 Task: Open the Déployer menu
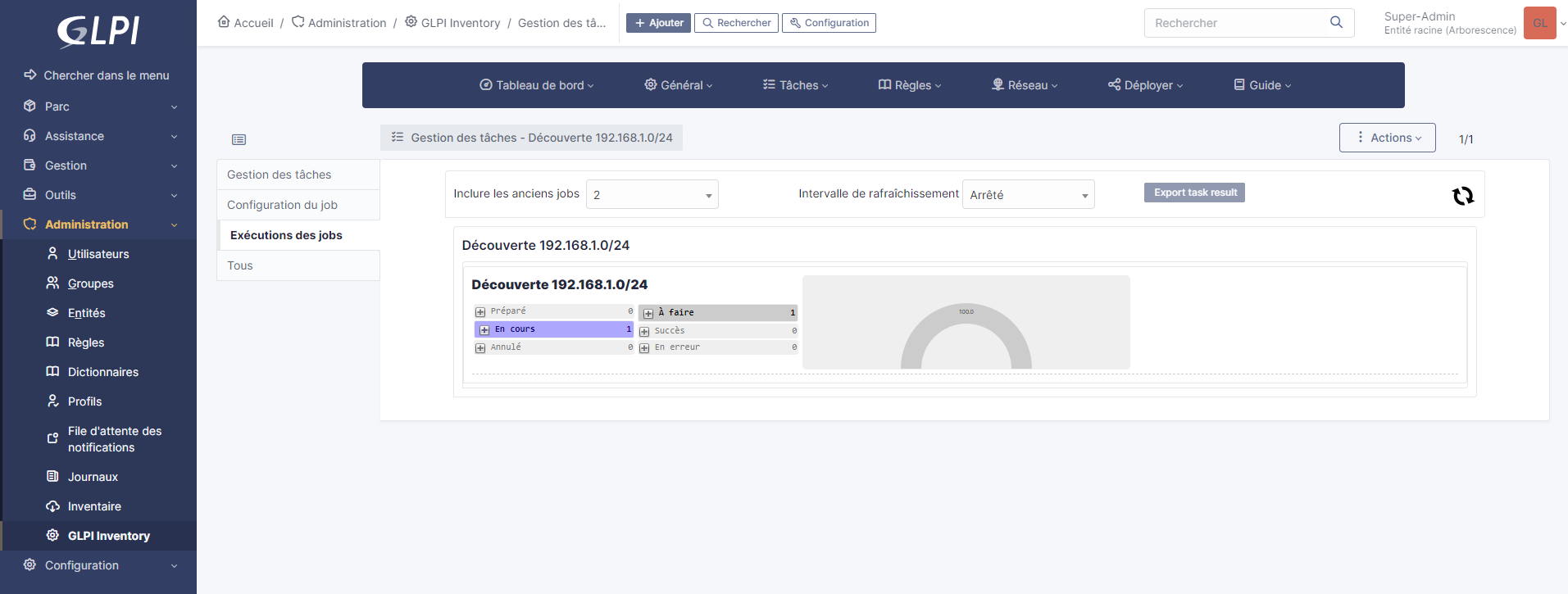pyautogui.click(x=1146, y=85)
